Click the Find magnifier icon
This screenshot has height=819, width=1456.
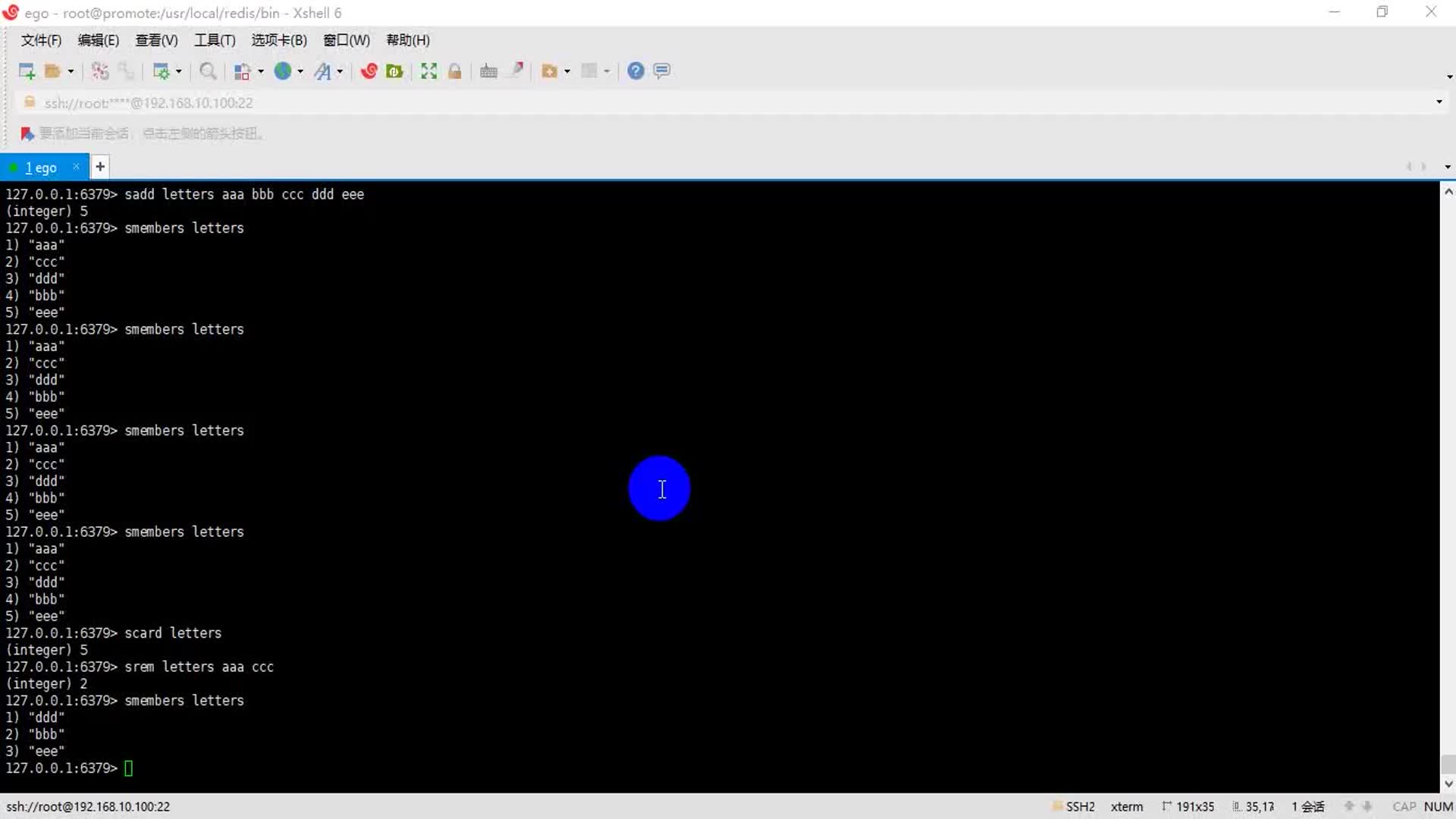point(207,71)
